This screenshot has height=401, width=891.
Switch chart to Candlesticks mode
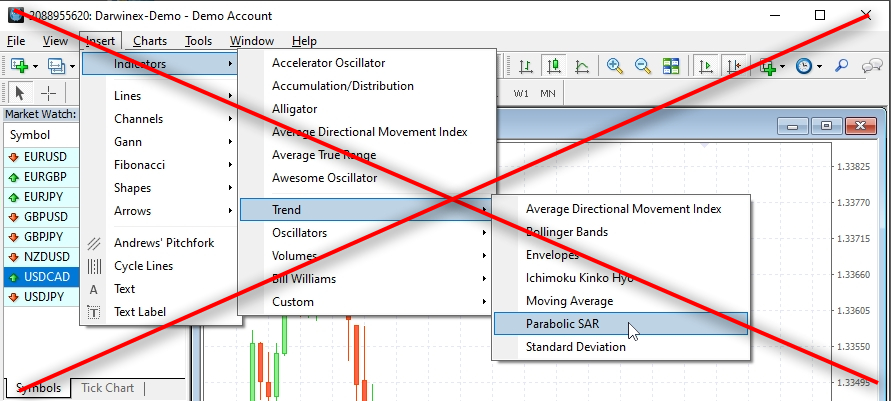pos(554,66)
